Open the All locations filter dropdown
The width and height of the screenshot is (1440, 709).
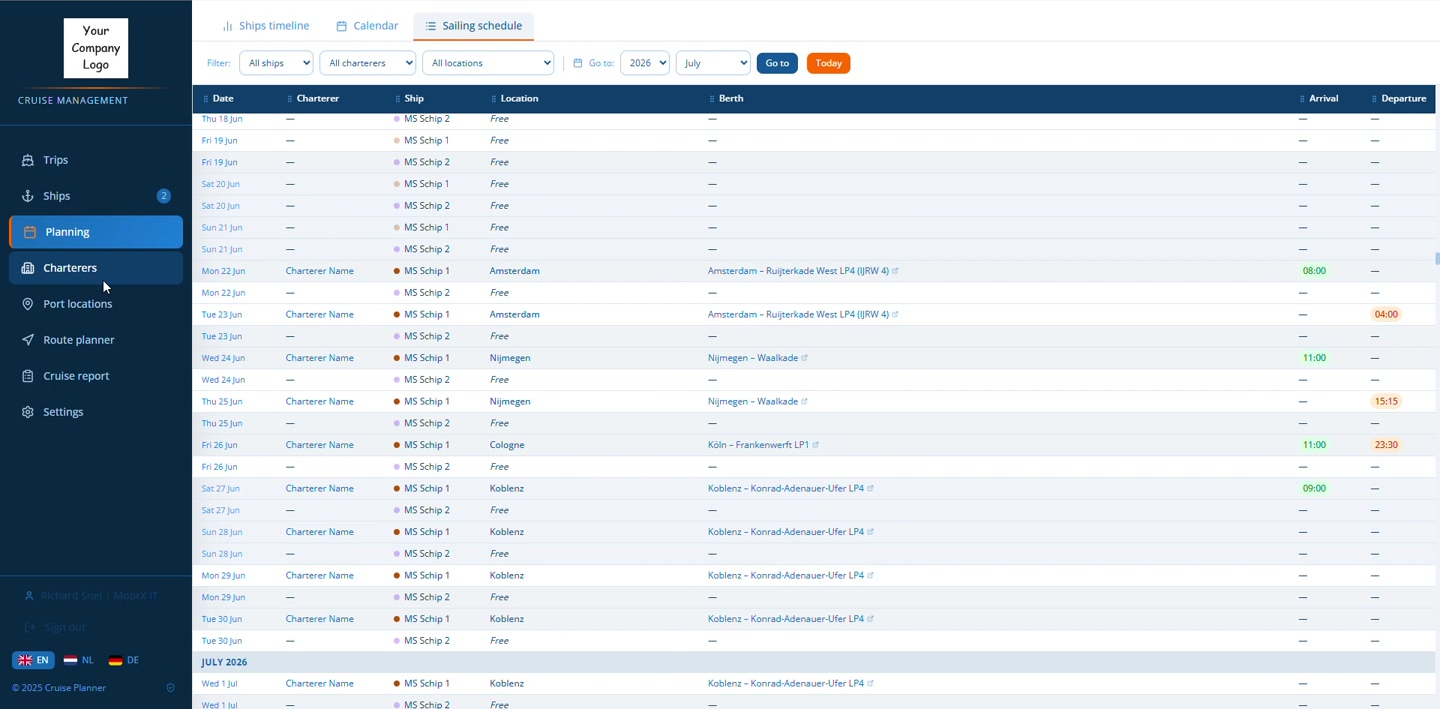(x=488, y=63)
